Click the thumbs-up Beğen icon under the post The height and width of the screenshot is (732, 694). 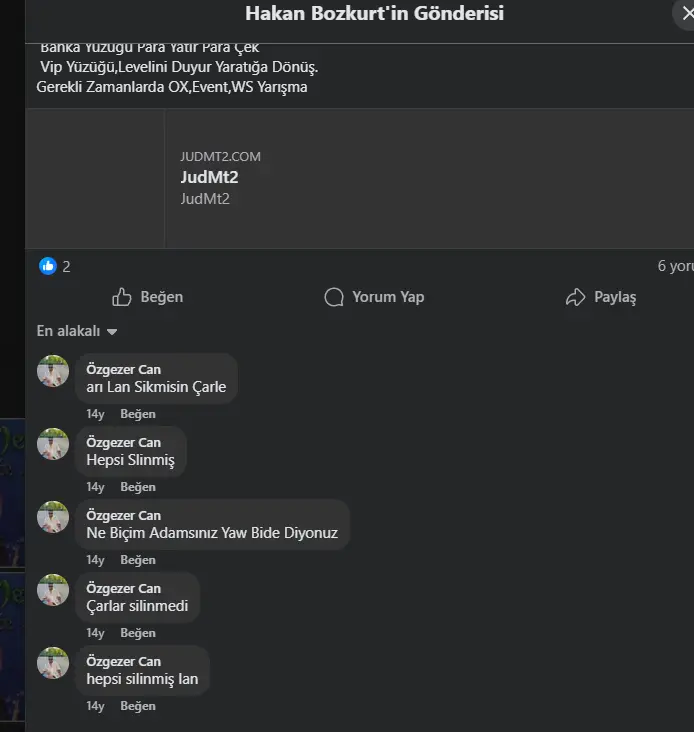click(122, 297)
